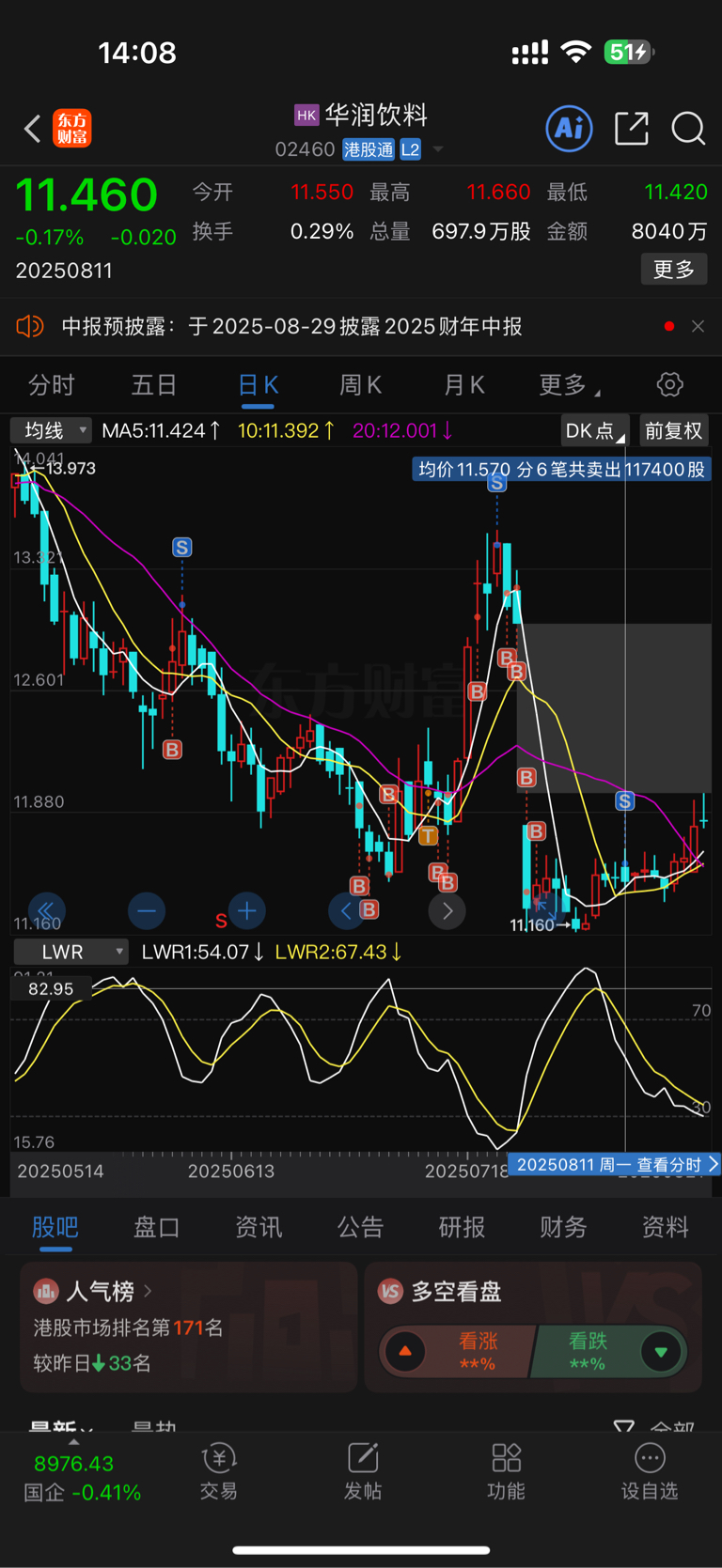This screenshot has width=722, height=1568.
Task: Tap the orange T trade marker
Action: pyautogui.click(x=429, y=835)
